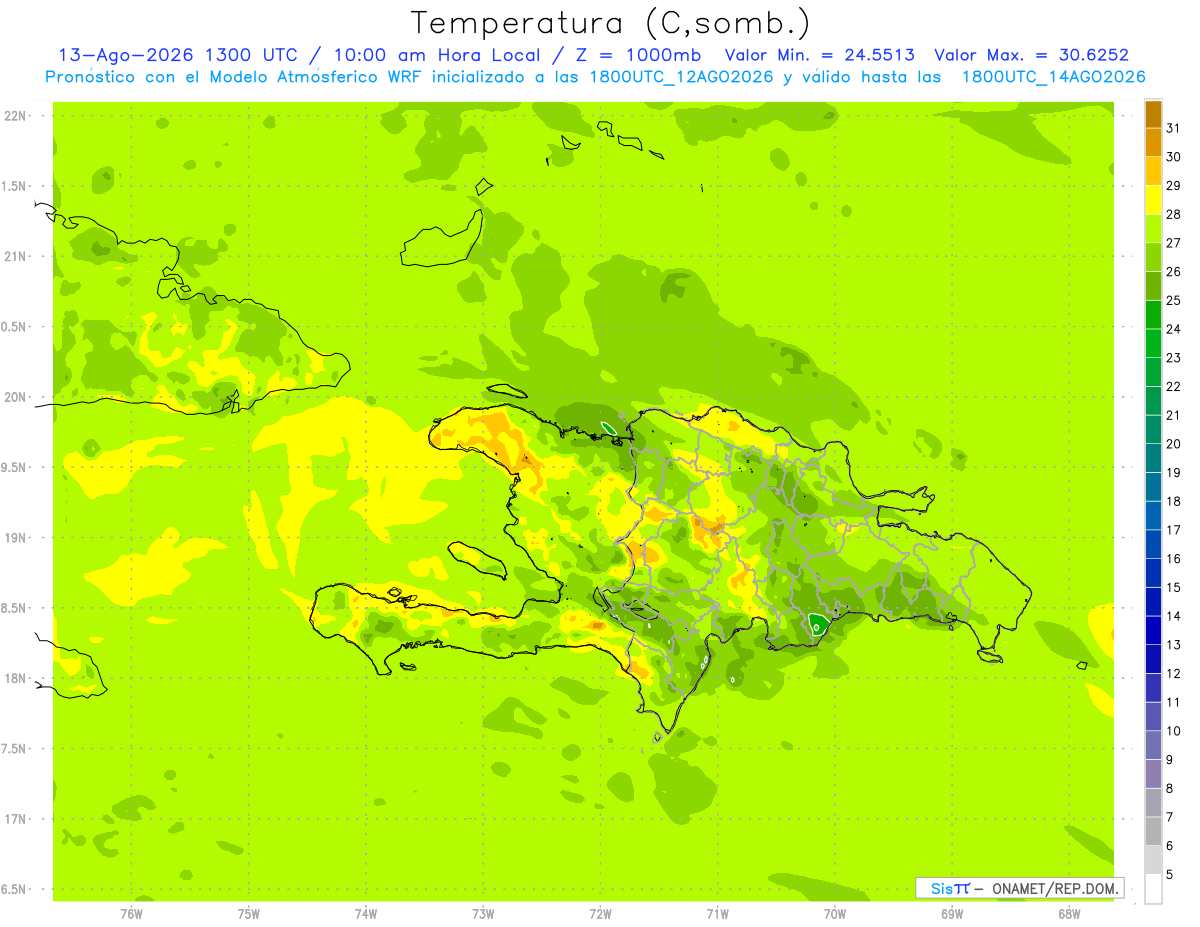Viewport: 1200px width, 927px height.
Task: Click the "75W" longitude label
Action: (x=249, y=914)
